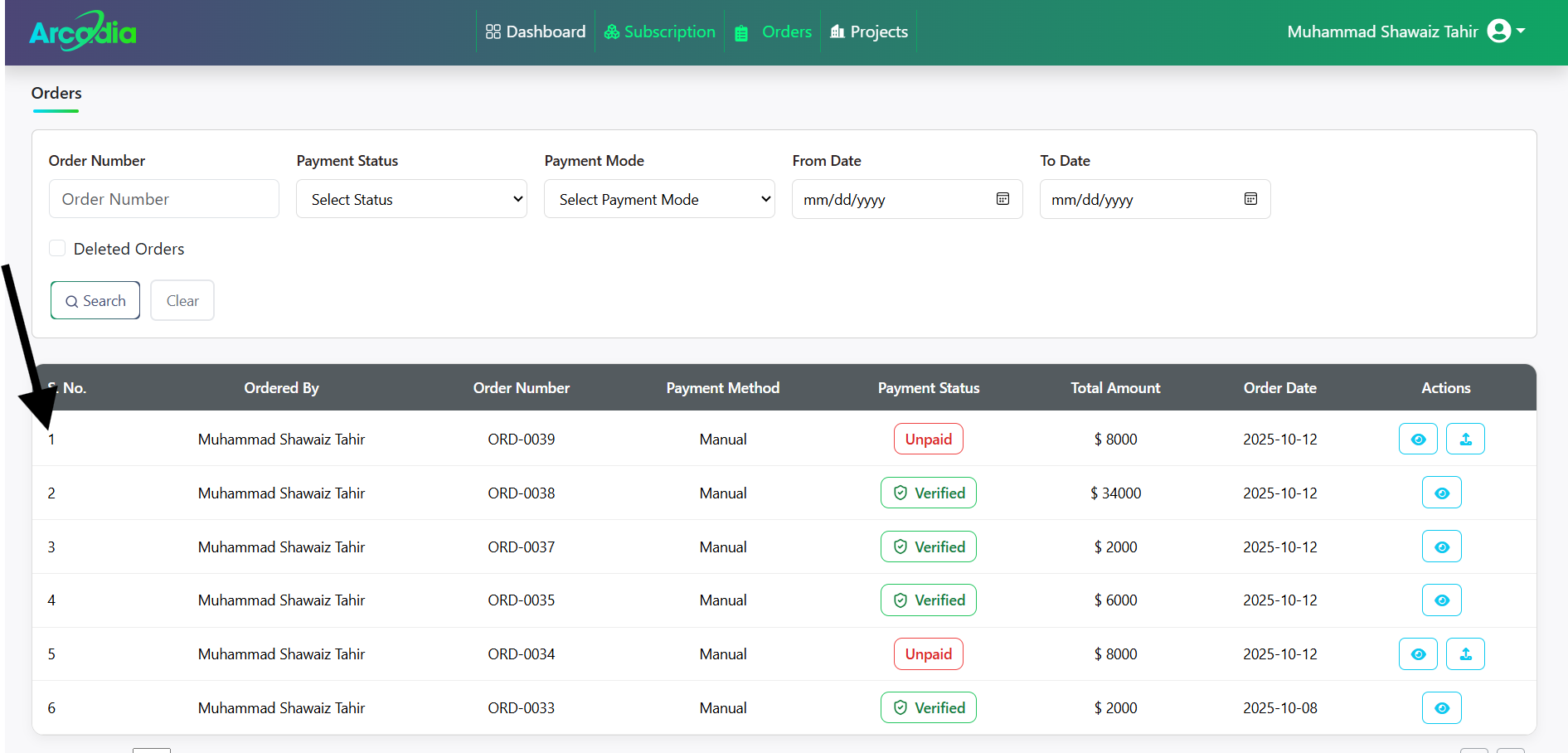Enable the Deleted Orders checkbox
Viewport: 1568px width, 753px height.
click(57, 248)
